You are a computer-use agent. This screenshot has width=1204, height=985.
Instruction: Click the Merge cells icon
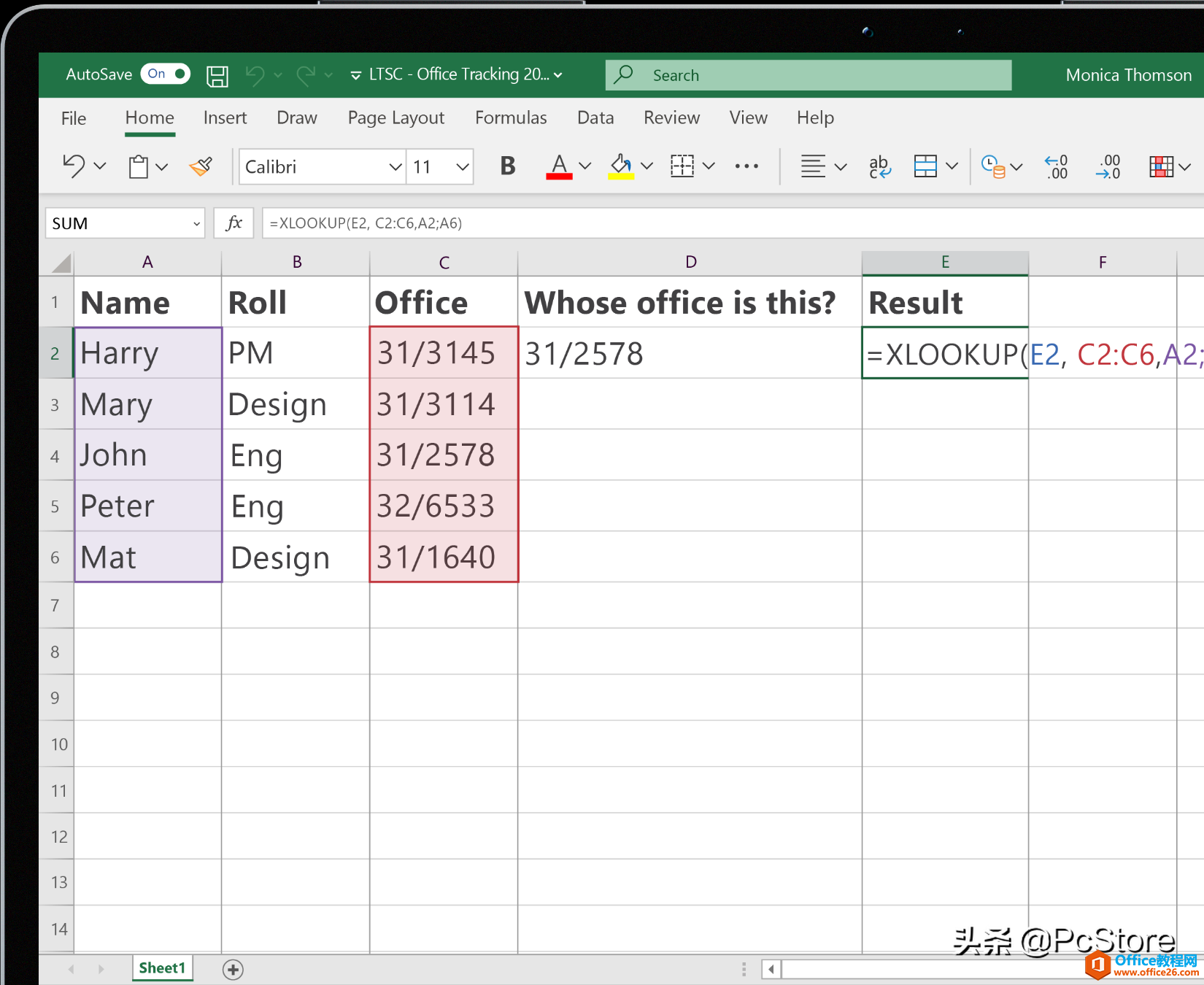click(925, 166)
